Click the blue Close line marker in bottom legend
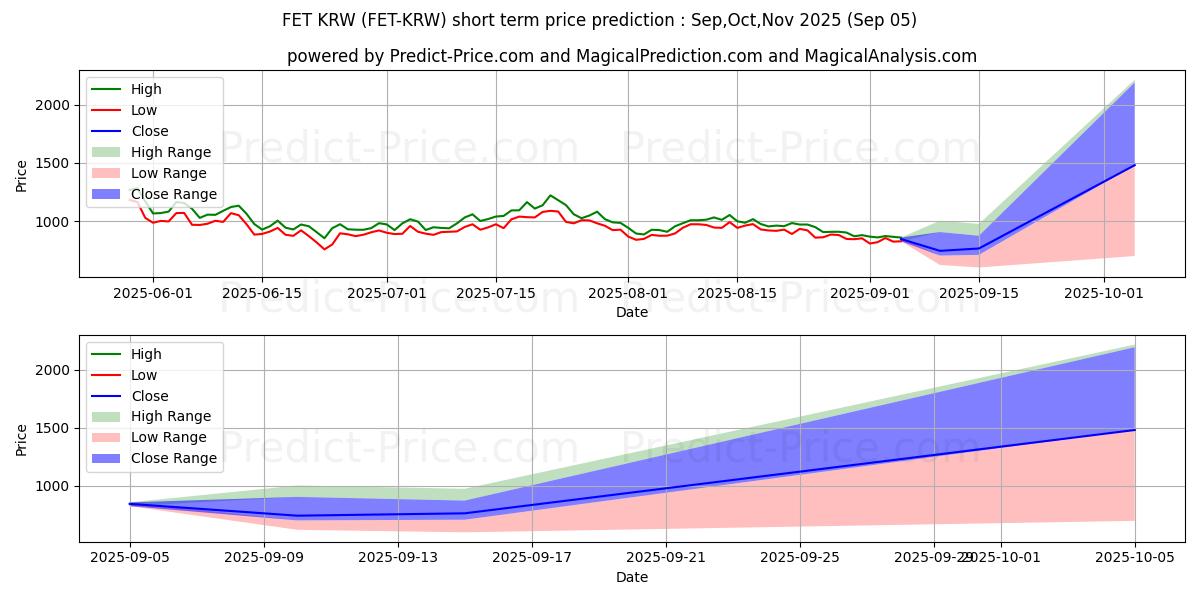 tap(106, 396)
